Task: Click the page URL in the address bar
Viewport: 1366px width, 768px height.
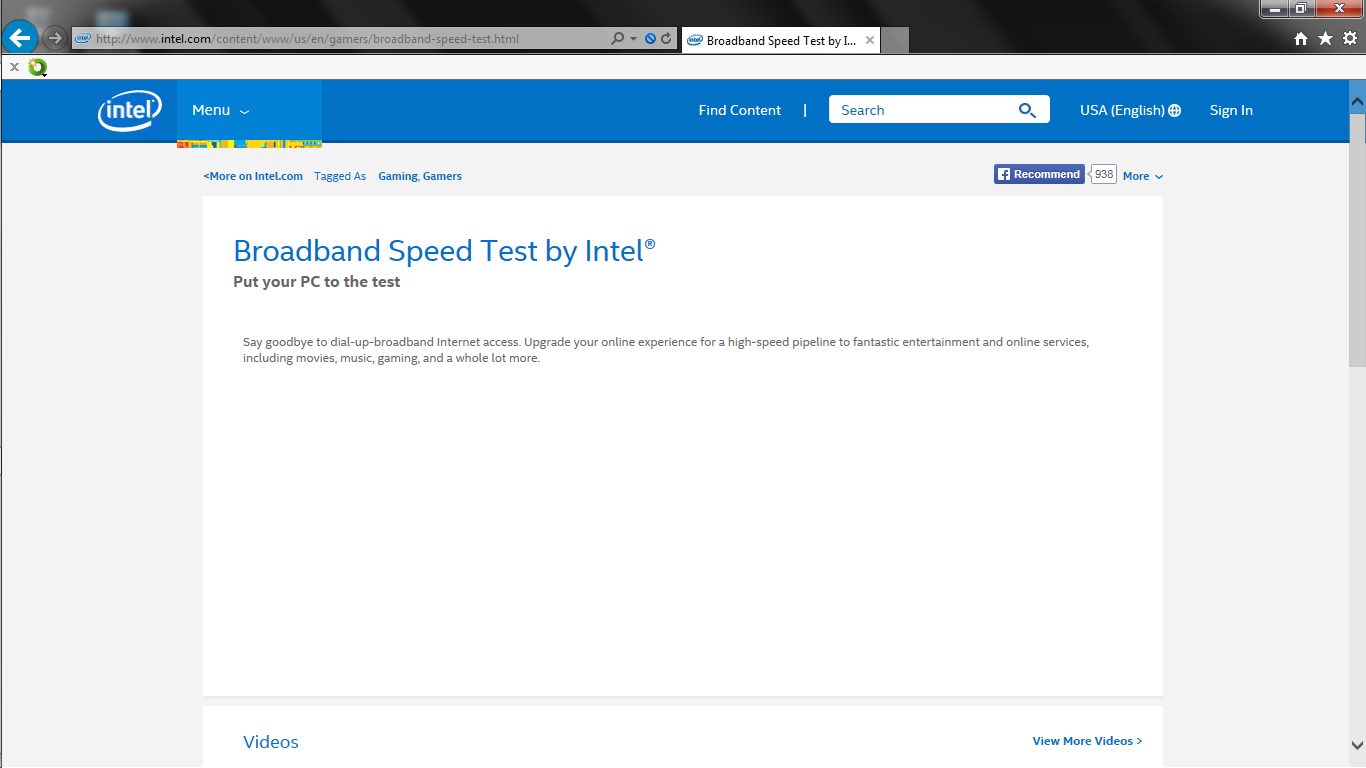Action: (x=307, y=39)
